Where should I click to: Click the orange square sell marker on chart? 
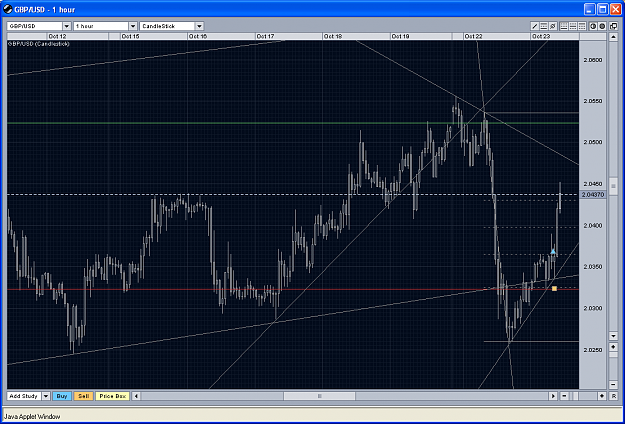554,288
